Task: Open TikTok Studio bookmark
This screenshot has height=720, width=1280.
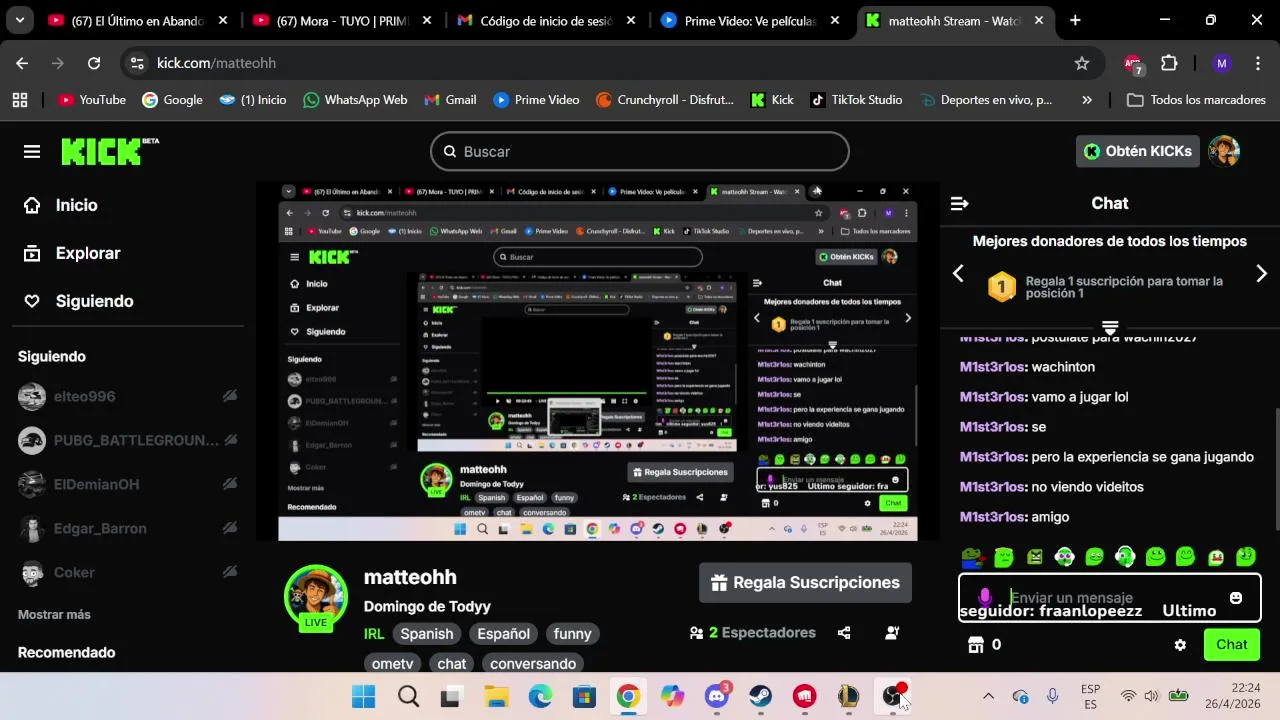Action: pos(856,100)
